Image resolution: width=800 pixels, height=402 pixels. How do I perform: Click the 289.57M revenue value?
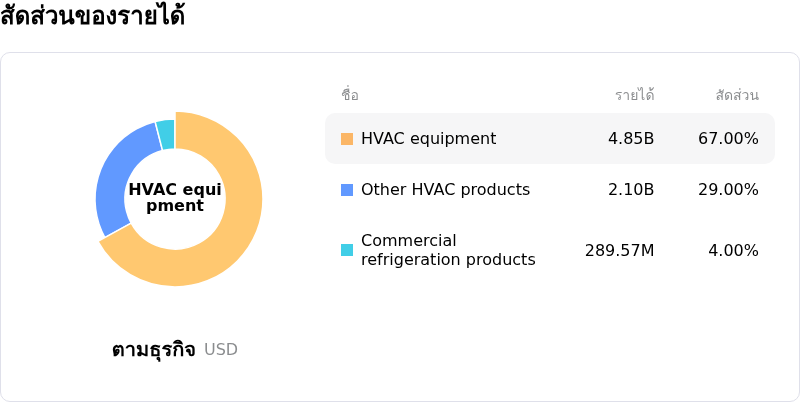(619, 250)
